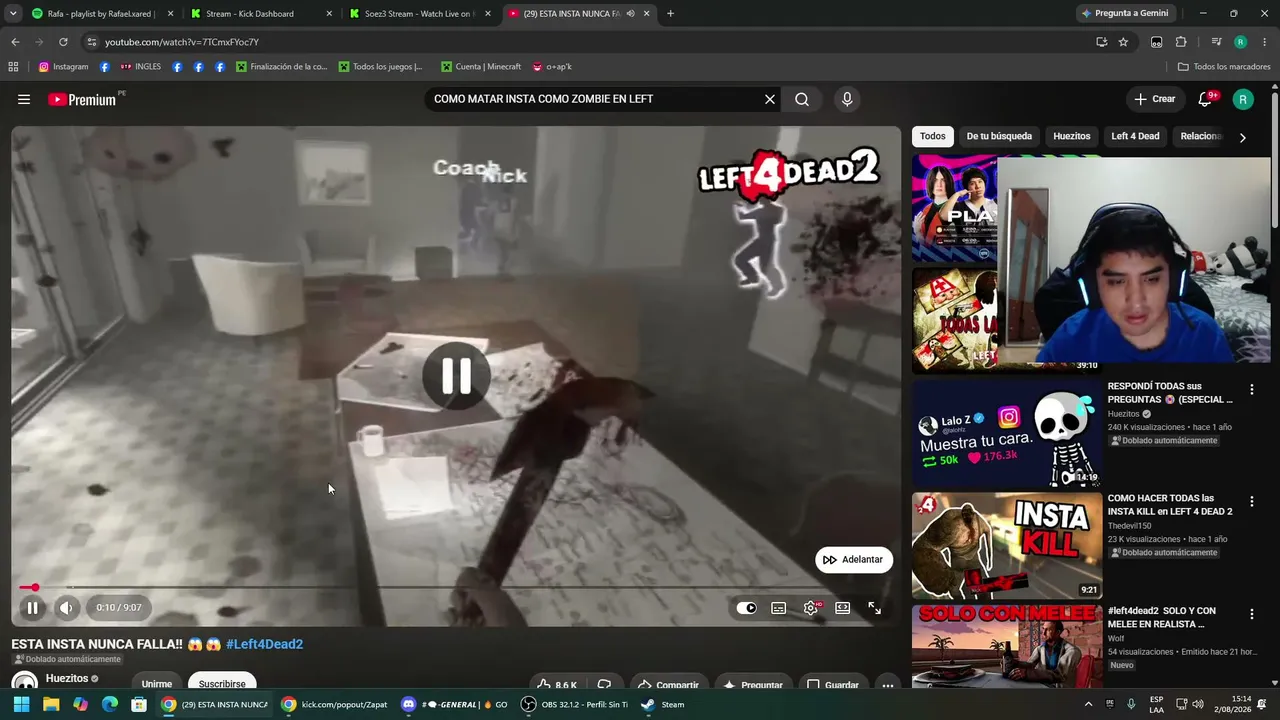This screenshot has height=720, width=1280.
Task: Switch player to theater mode
Action: (x=843, y=608)
